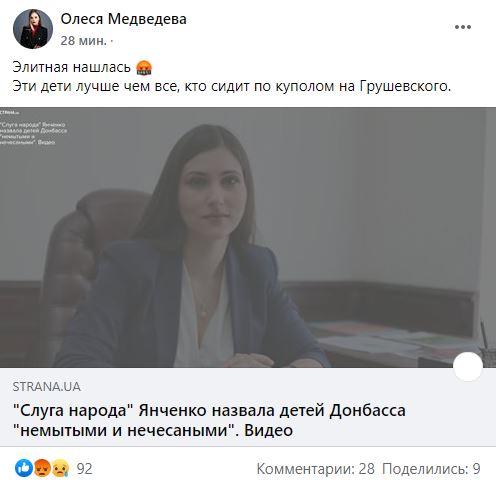Click the crying sad reaction icon

click(x=60, y=468)
